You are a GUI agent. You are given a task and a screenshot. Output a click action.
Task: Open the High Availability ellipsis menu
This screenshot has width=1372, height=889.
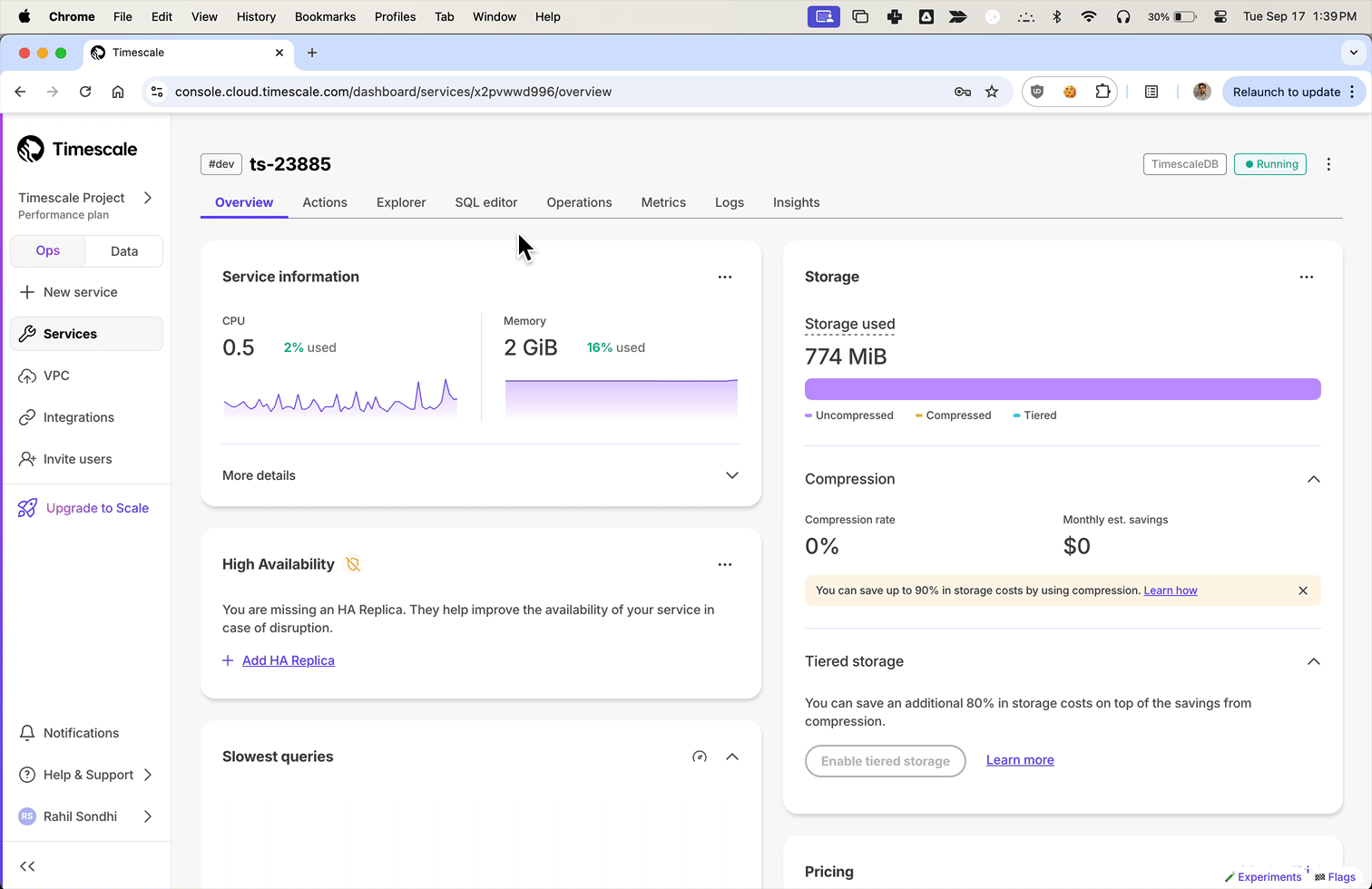[725, 564]
